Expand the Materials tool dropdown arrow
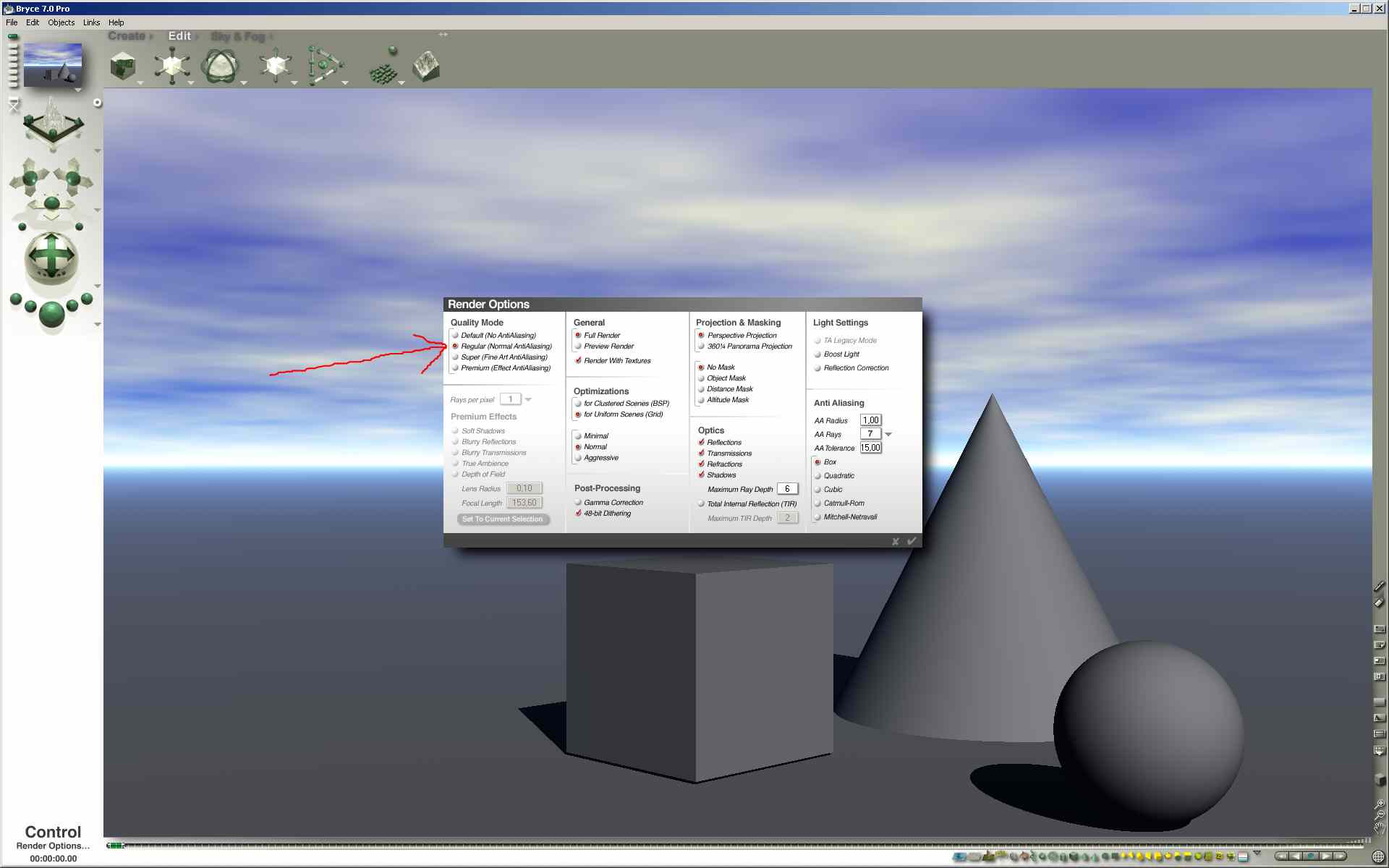Screen dimensions: 1389x868 tap(140, 83)
